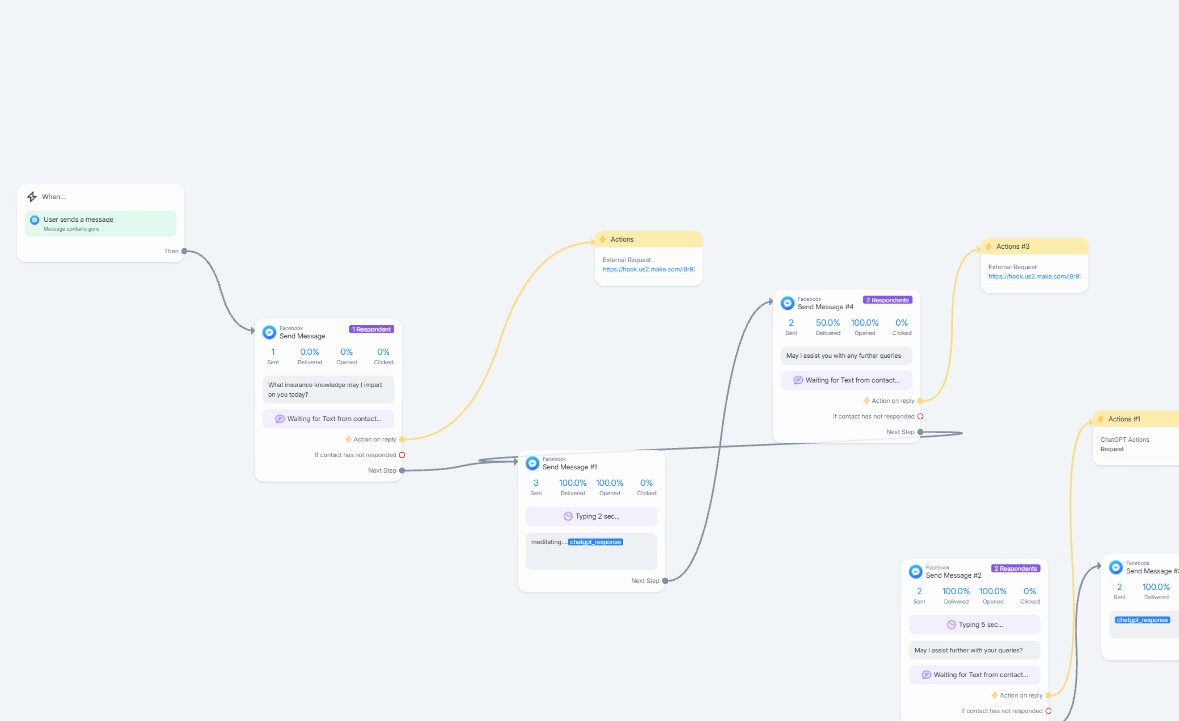1179x721 pixels.
Task: Click the "0%" Clicked stat on Send Message #2
Action: click(1030, 591)
